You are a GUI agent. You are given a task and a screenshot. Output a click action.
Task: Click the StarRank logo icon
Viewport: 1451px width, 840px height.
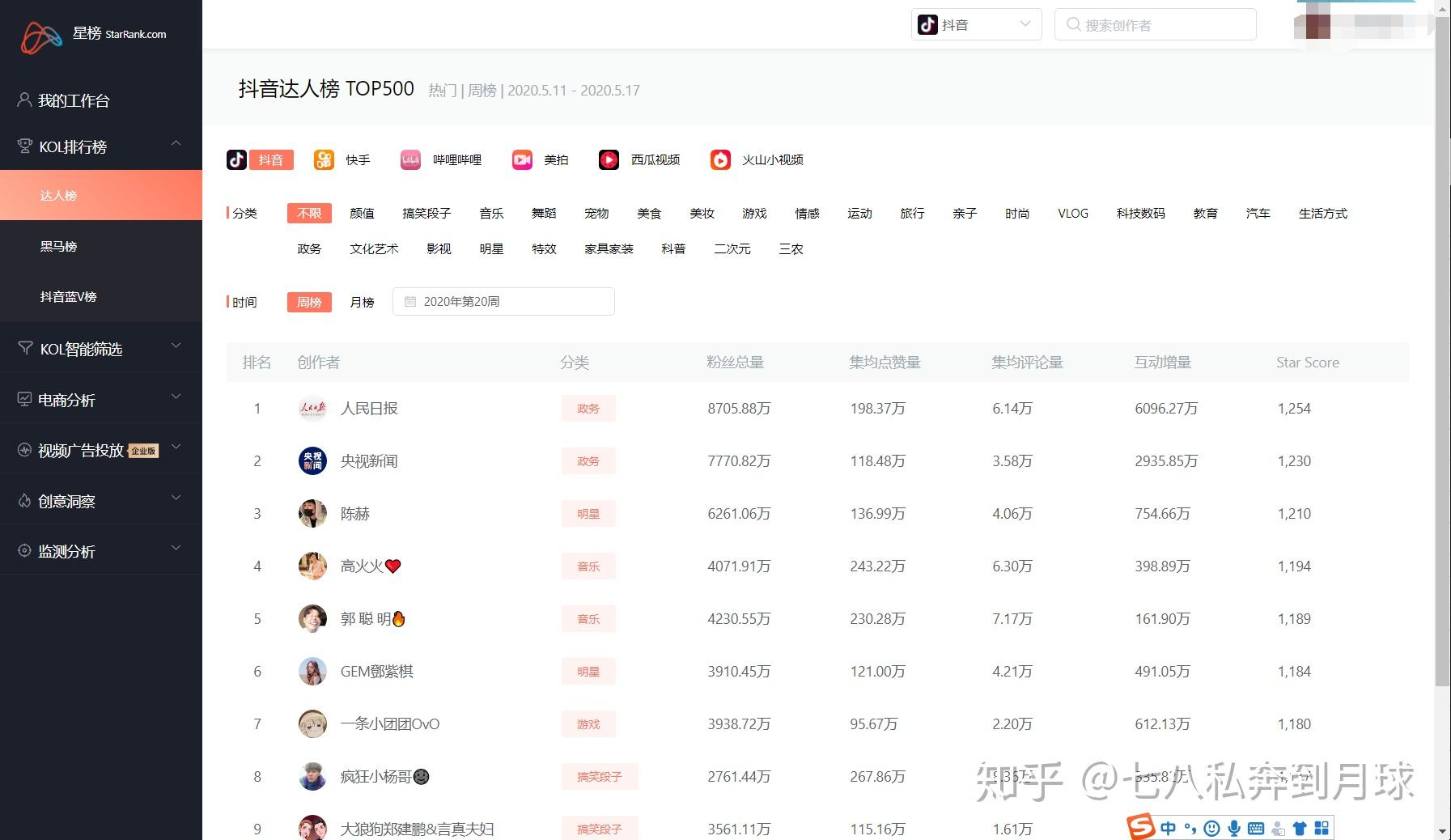pyautogui.click(x=41, y=36)
